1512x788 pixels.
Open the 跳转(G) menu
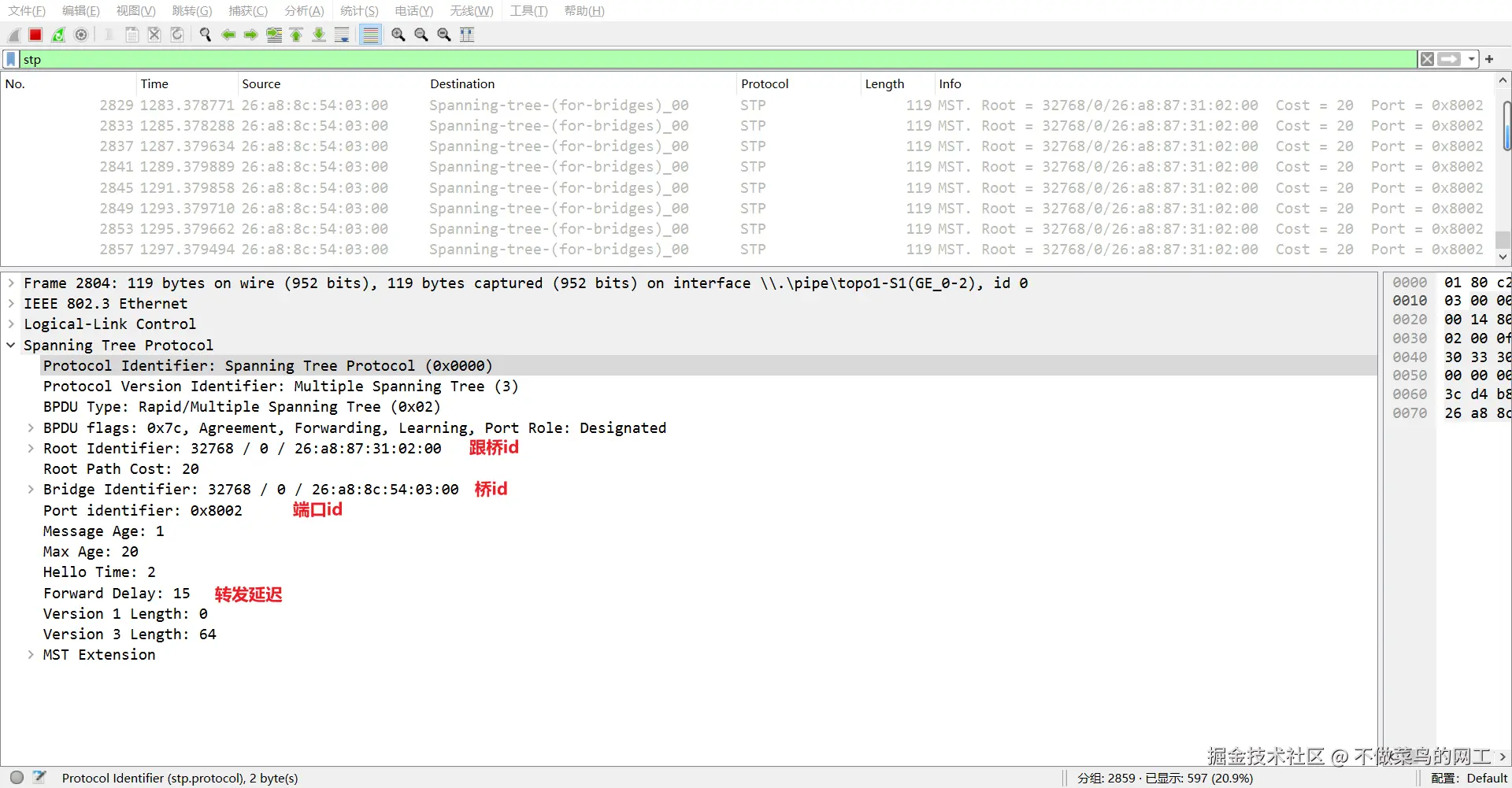(x=192, y=11)
